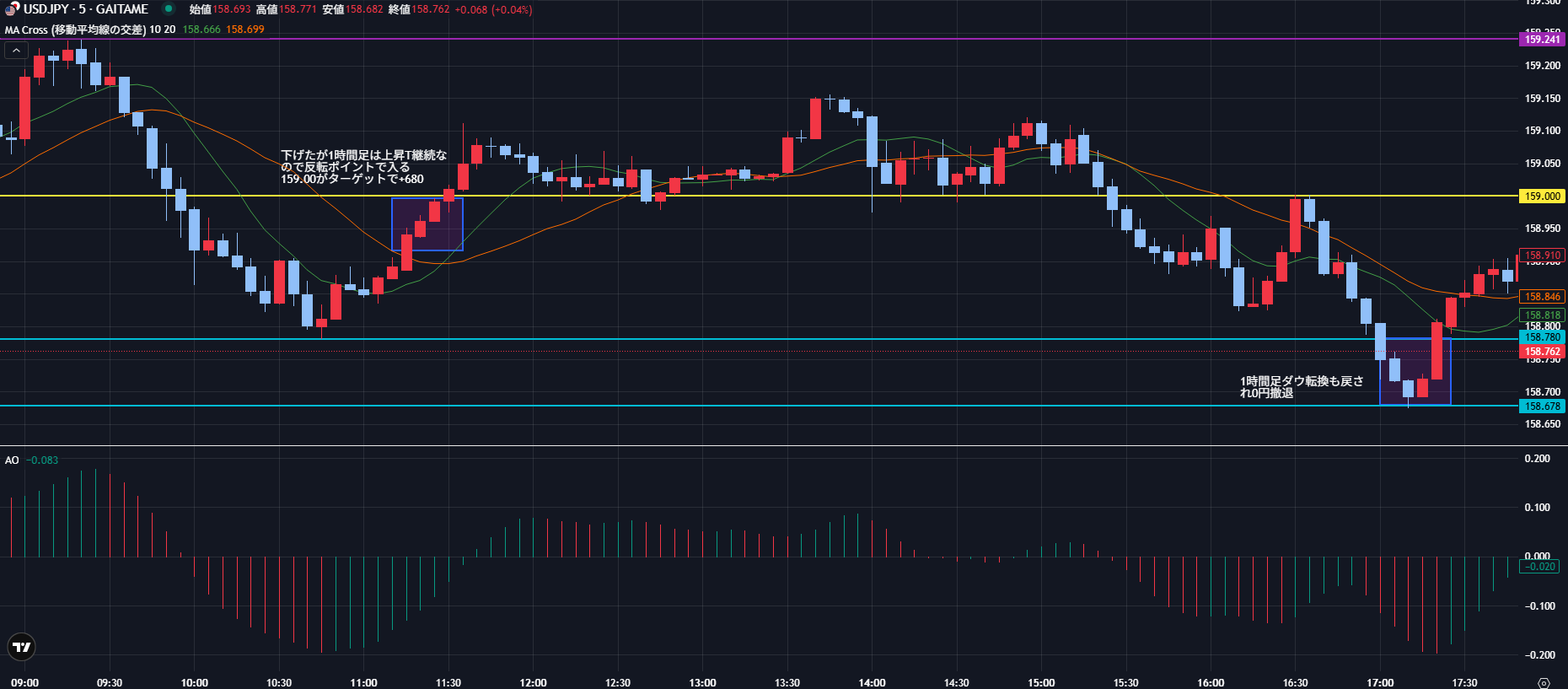Viewport: 1568px width, 689px height.
Task: Select the text note near the 17:00 low
Action: (1301, 387)
